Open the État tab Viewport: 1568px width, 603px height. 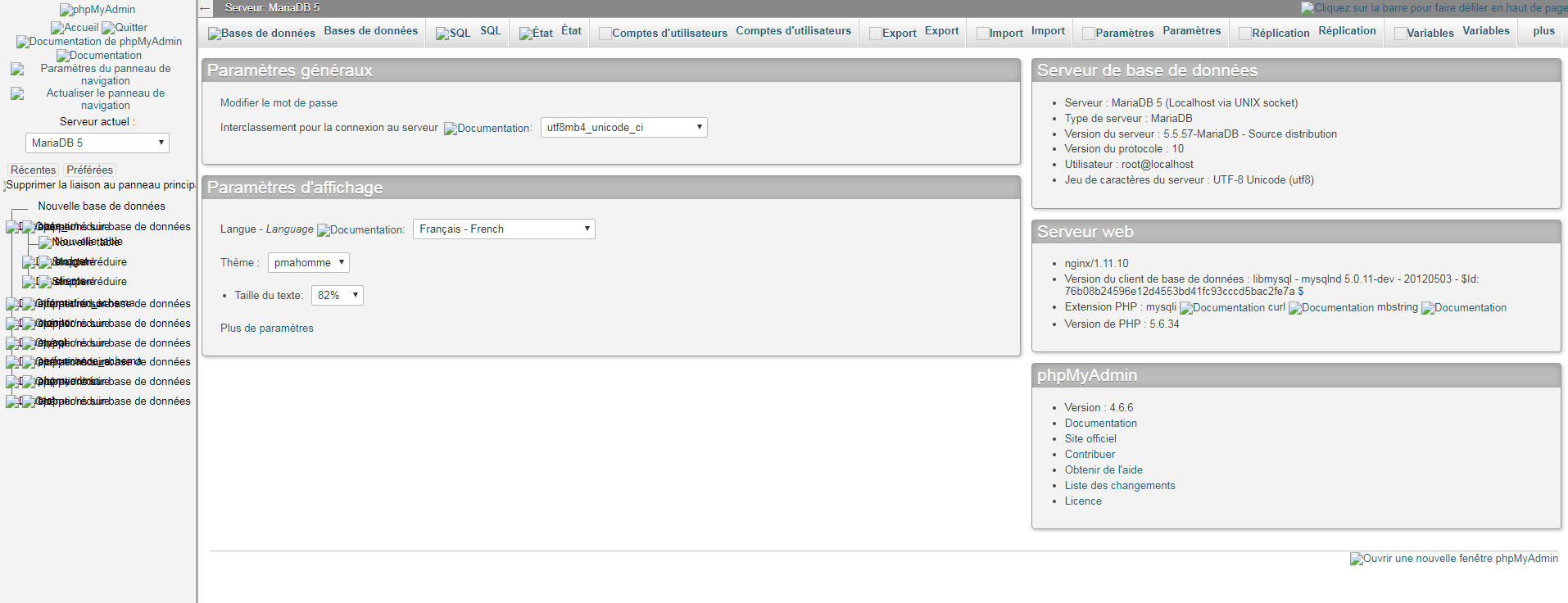(551, 32)
